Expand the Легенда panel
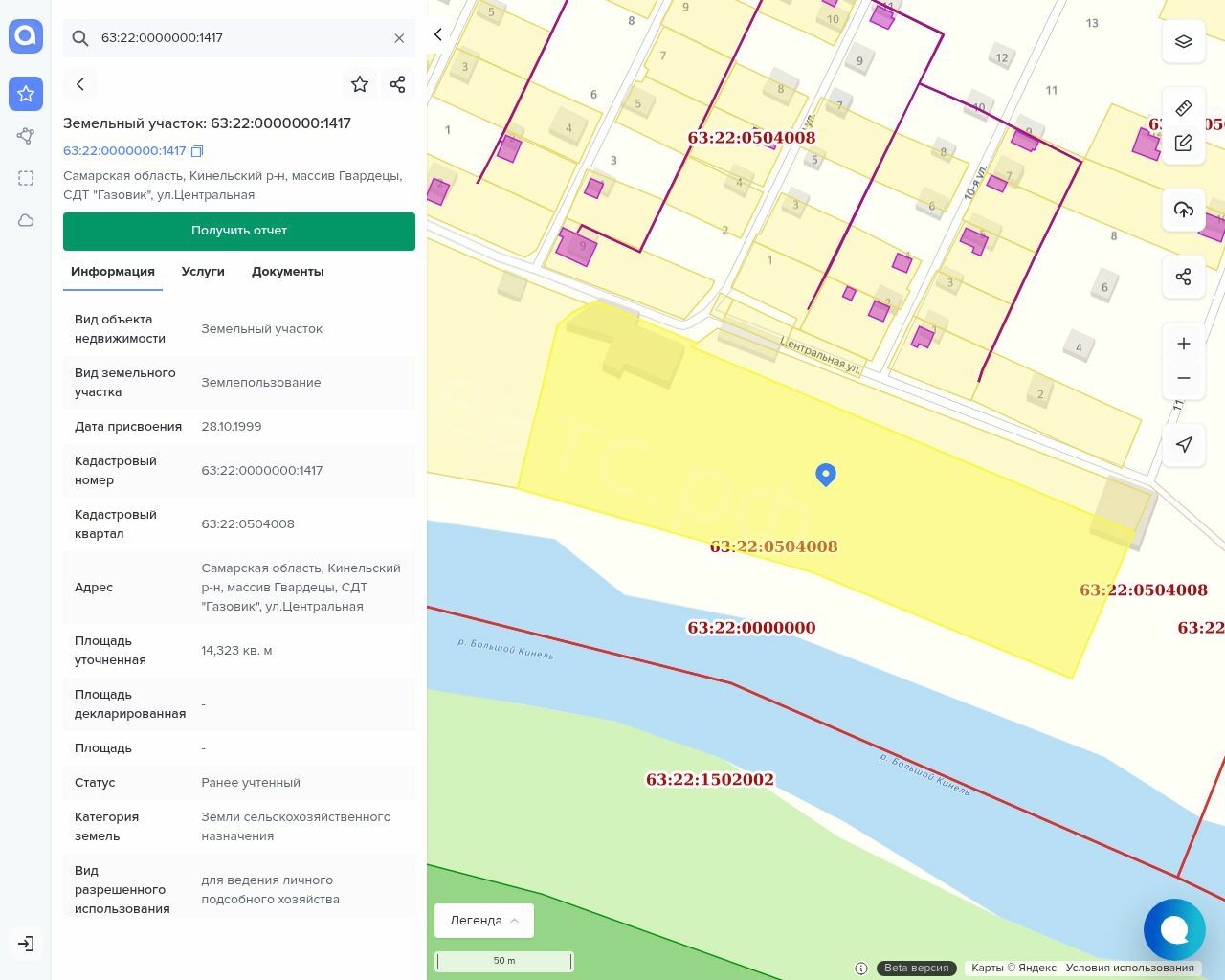The image size is (1225, 980). pos(483,921)
